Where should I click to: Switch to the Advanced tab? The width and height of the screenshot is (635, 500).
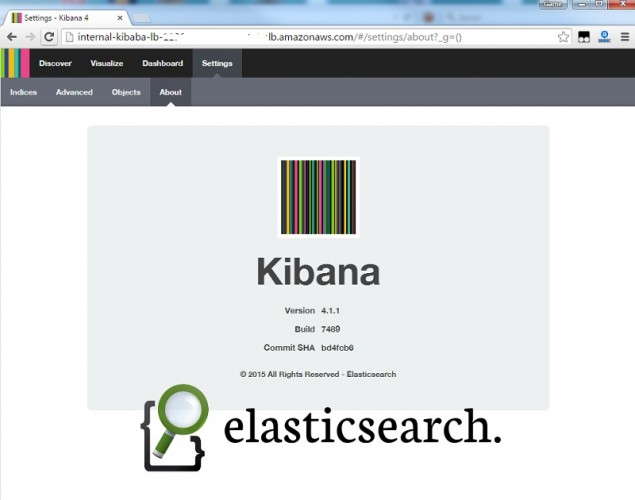(x=74, y=92)
